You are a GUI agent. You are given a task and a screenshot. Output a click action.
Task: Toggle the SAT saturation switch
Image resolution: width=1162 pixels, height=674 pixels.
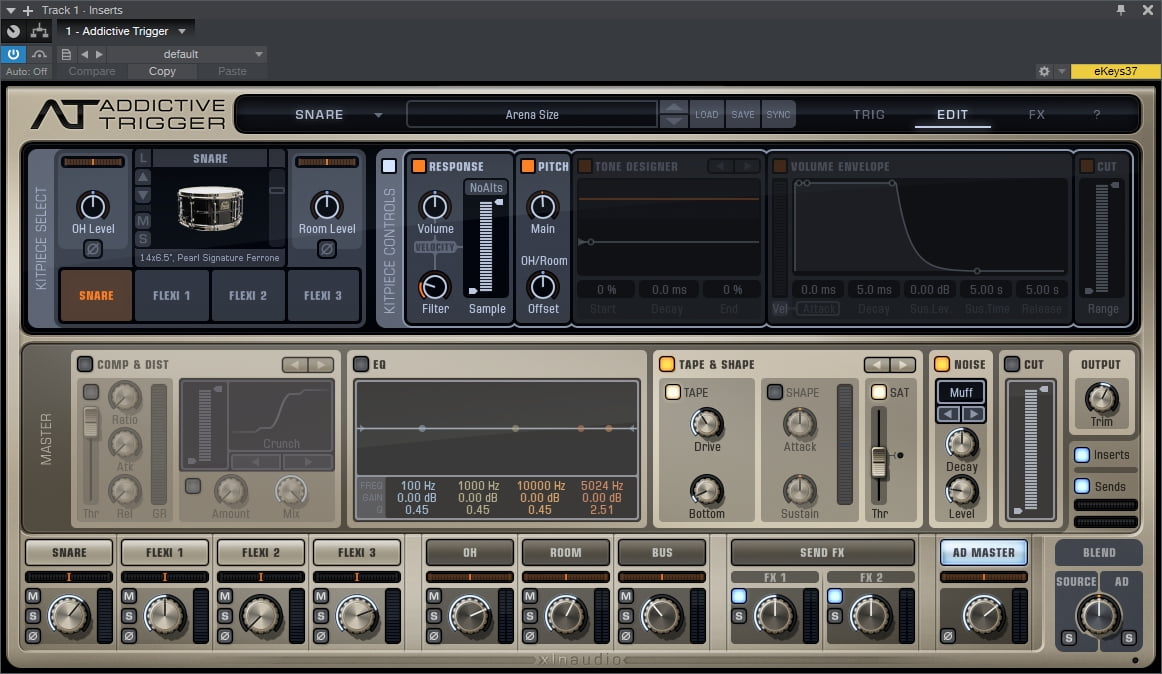[879, 392]
